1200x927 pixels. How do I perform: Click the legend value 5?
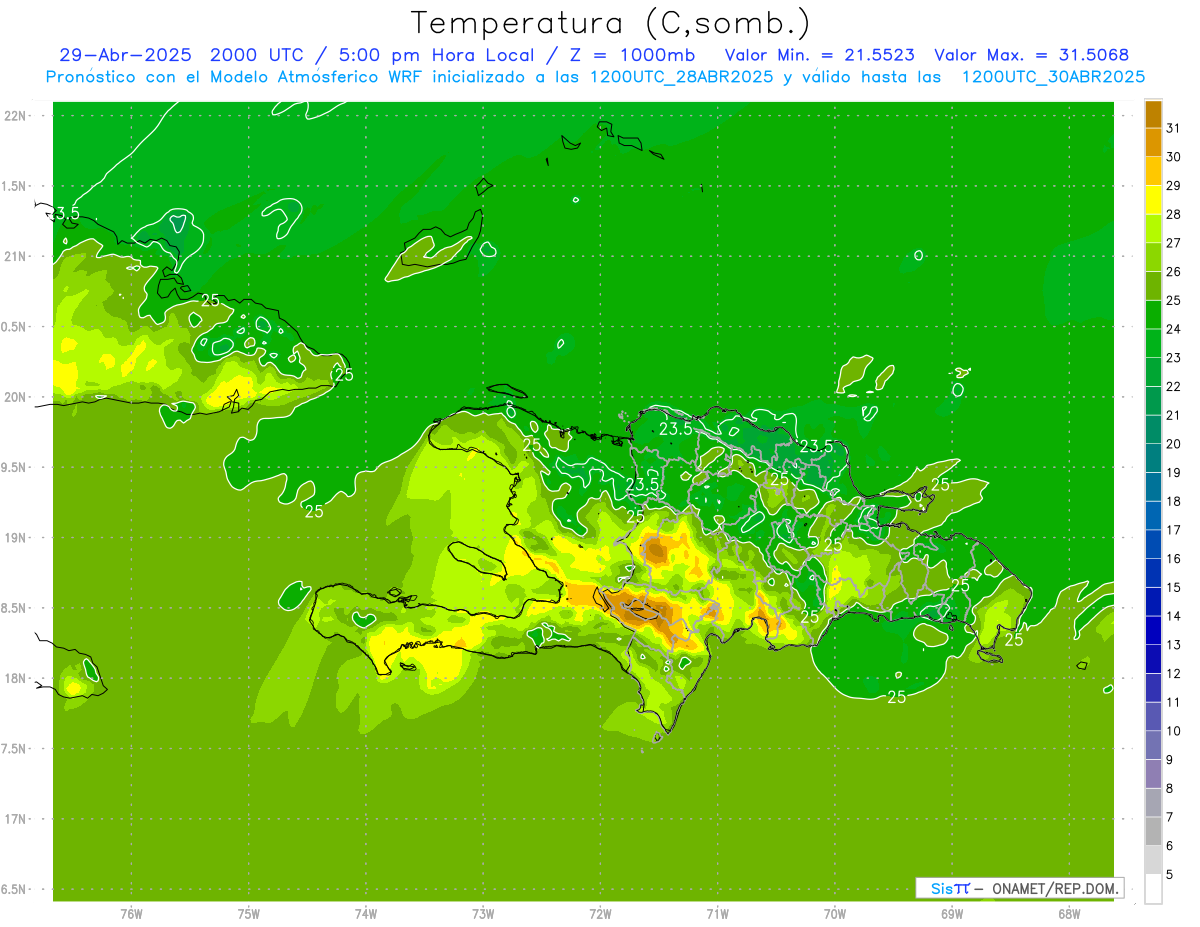pyautogui.click(x=1170, y=874)
